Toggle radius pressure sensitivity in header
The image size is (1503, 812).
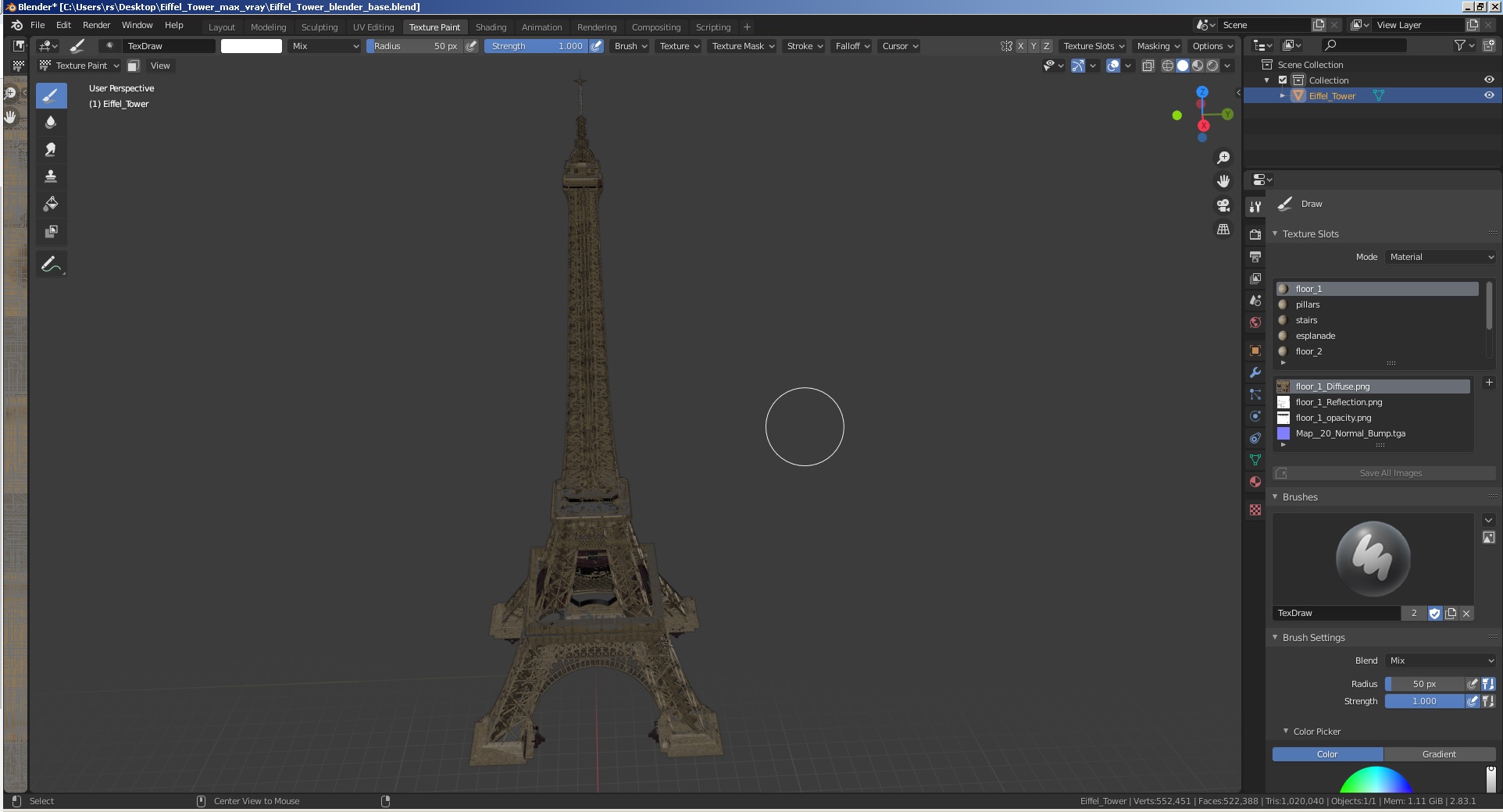[x=471, y=46]
